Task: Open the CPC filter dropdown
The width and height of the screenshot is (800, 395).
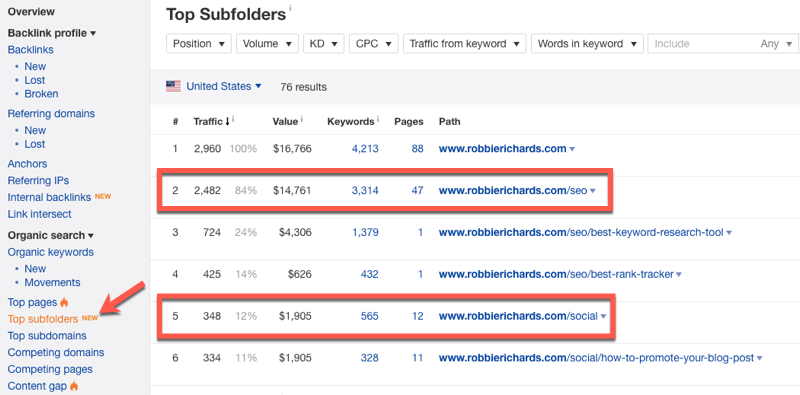Action: (373, 44)
